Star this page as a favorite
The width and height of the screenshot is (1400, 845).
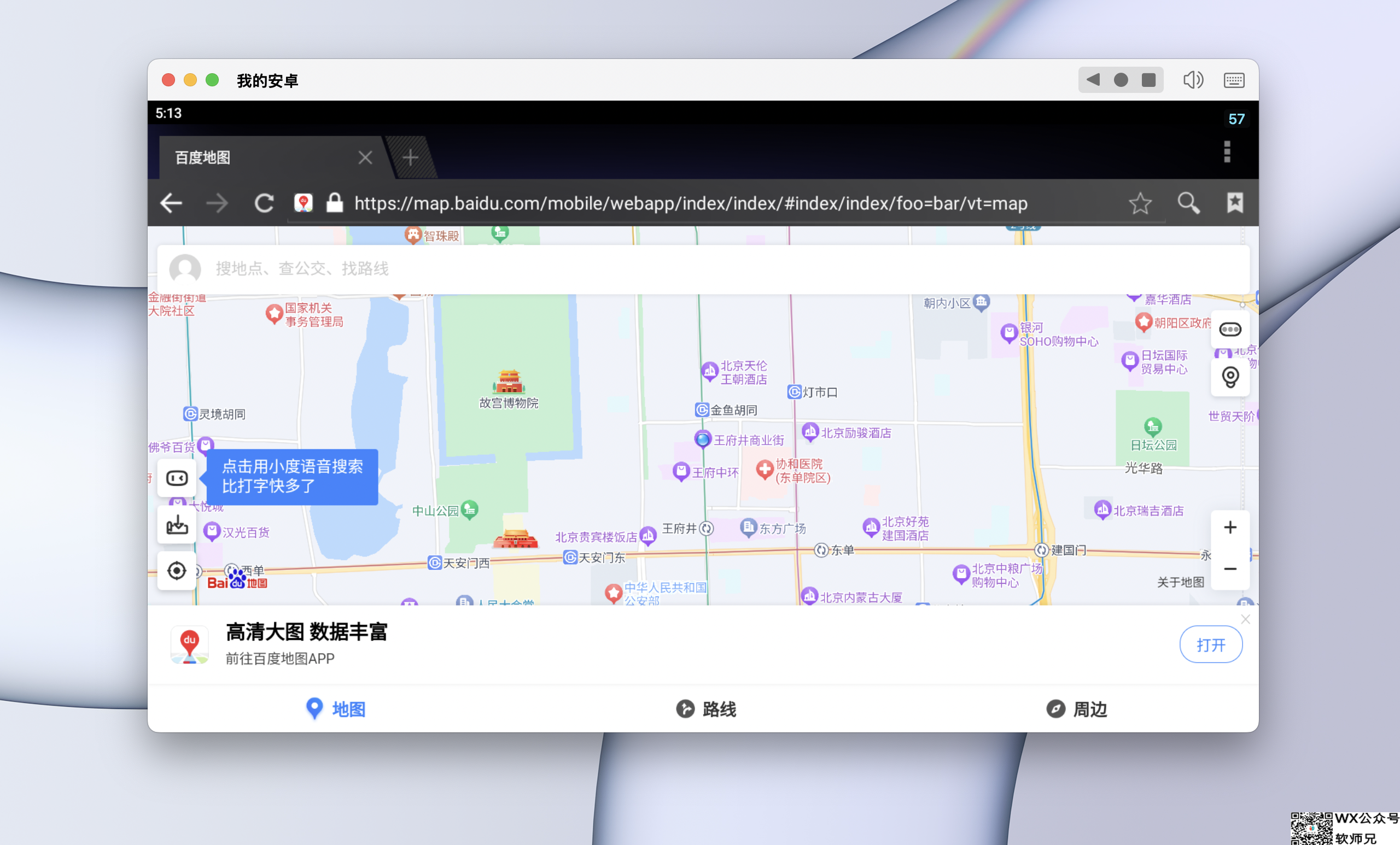click(1140, 203)
